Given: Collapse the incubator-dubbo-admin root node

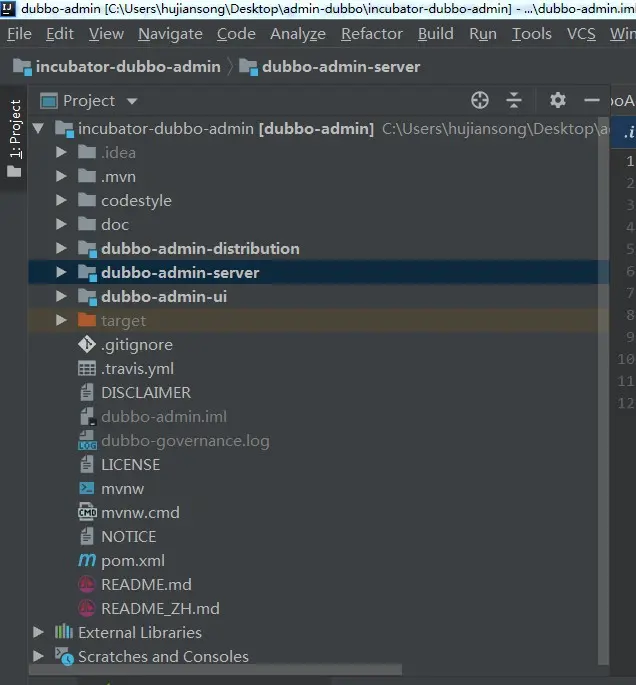Looking at the screenshot, I should click(38, 128).
